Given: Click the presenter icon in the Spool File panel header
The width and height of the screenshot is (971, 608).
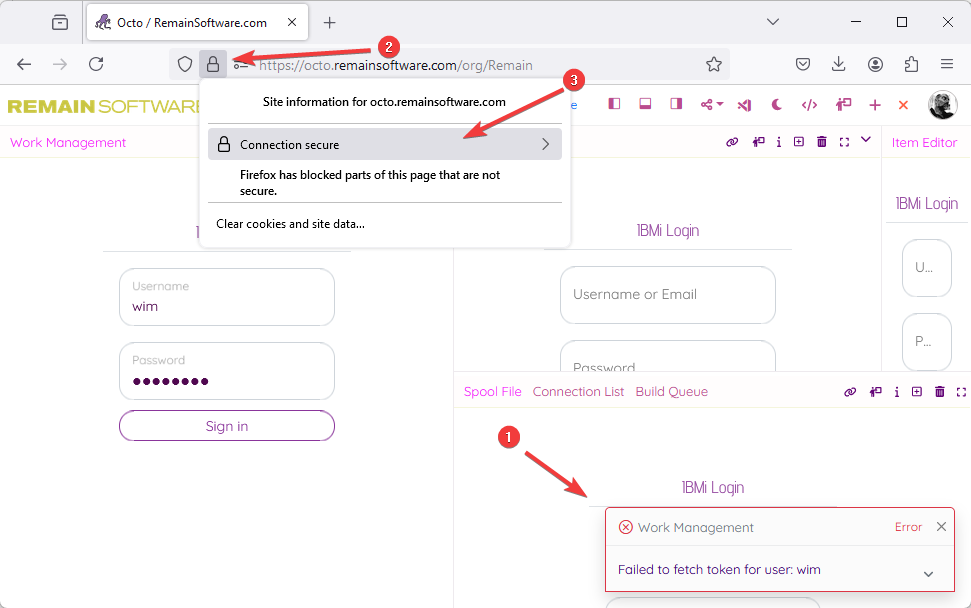Looking at the screenshot, I should [x=876, y=392].
